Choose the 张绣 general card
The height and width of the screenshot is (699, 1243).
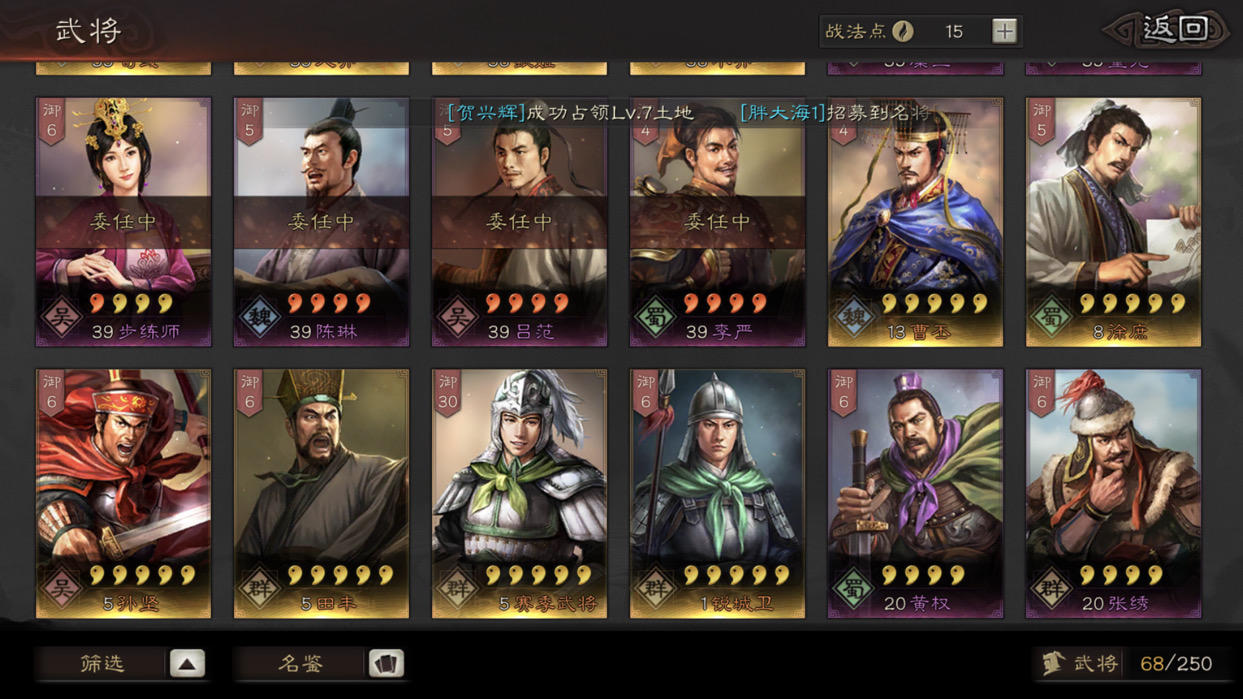coord(1113,494)
